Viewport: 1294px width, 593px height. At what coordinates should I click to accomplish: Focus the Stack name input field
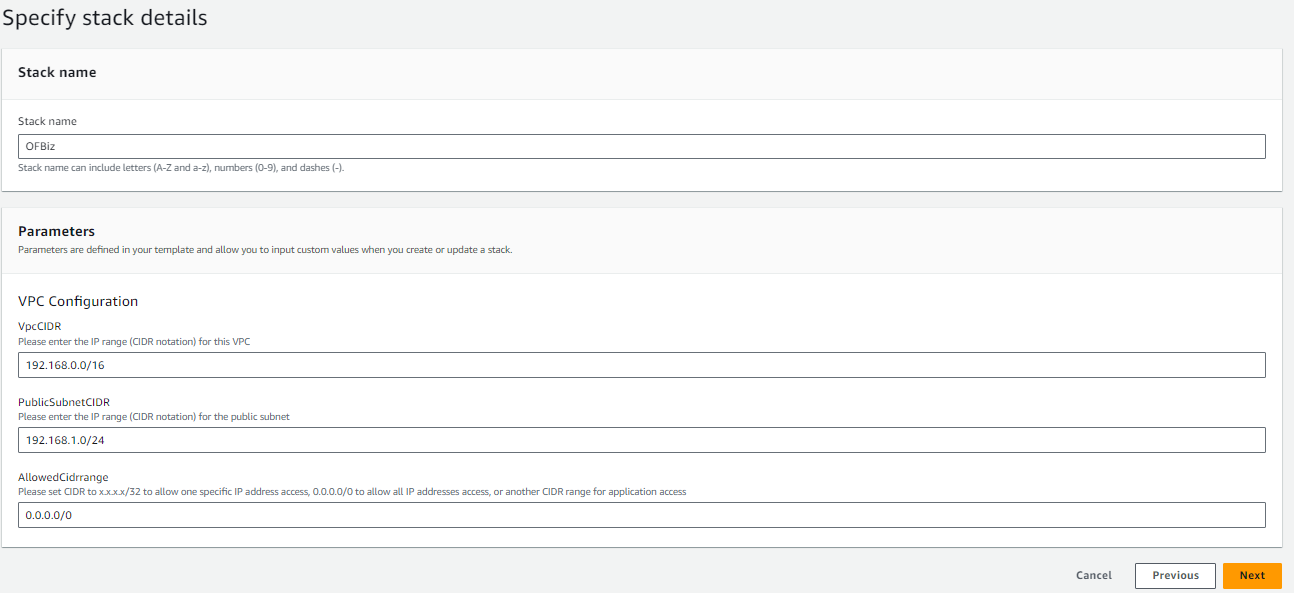642,147
